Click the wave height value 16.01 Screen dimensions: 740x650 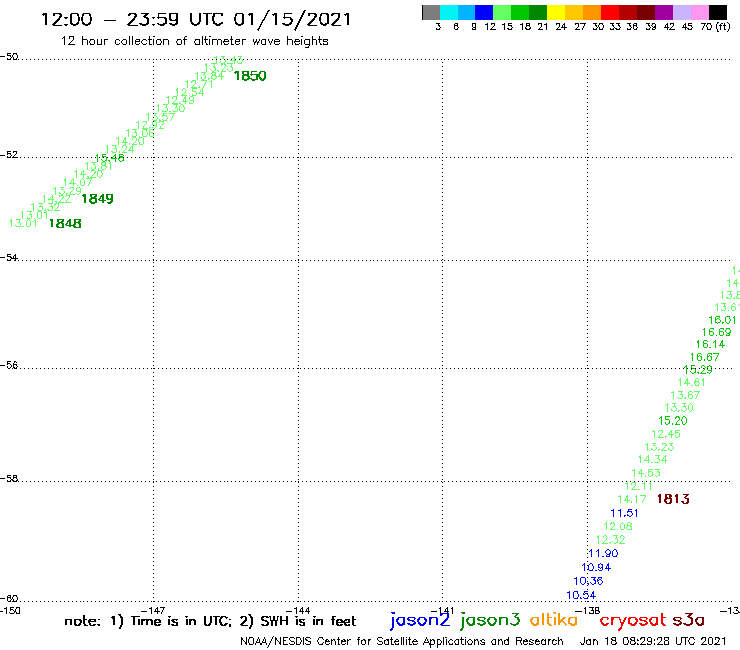pyautogui.click(x=722, y=320)
